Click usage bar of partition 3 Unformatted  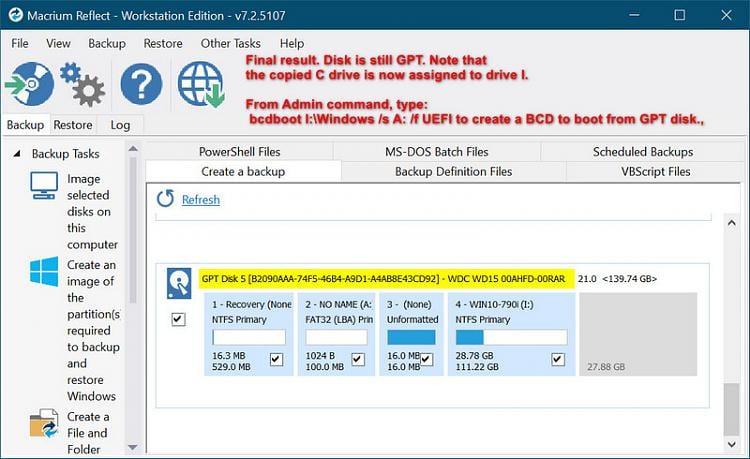click(x=411, y=337)
